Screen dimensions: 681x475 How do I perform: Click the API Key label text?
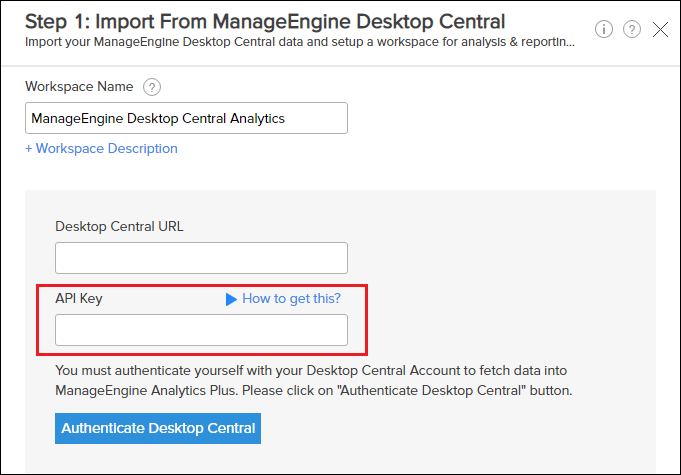[78, 298]
